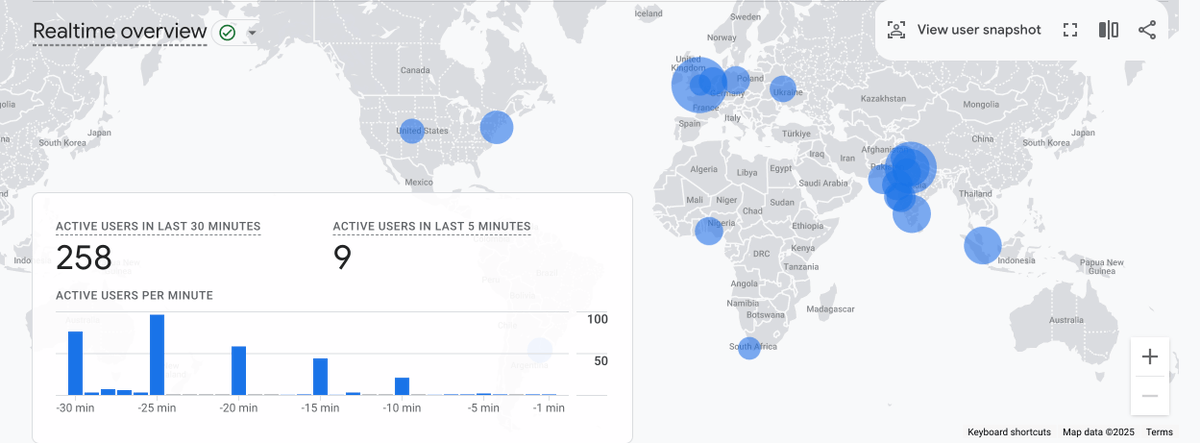
Task: Select the tallest bar near -25 min
Action: click(x=157, y=355)
